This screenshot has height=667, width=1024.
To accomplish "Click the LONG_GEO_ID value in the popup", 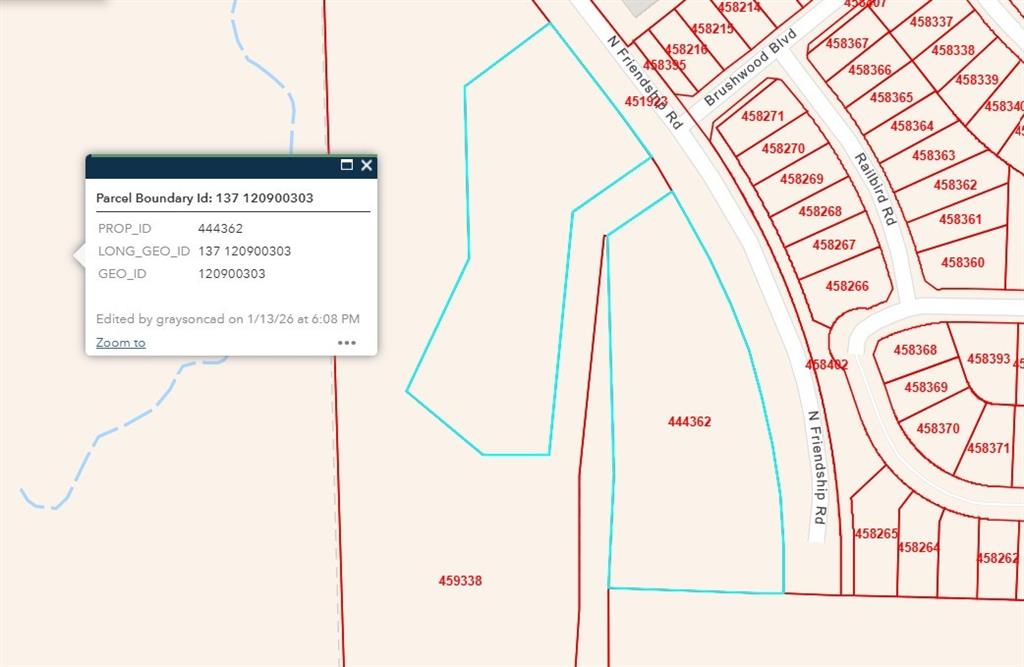I will click(x=244, y=251).
